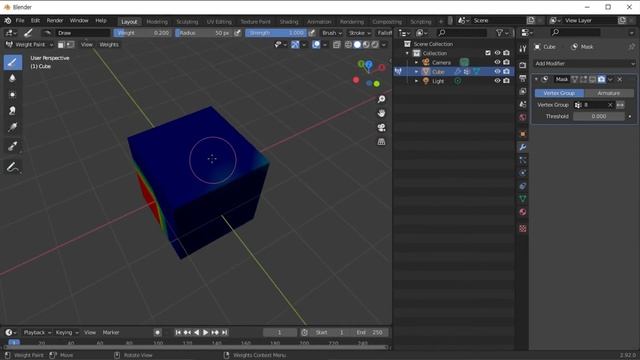
Task: Select Armature mask mode button
Action: point(609,93)
